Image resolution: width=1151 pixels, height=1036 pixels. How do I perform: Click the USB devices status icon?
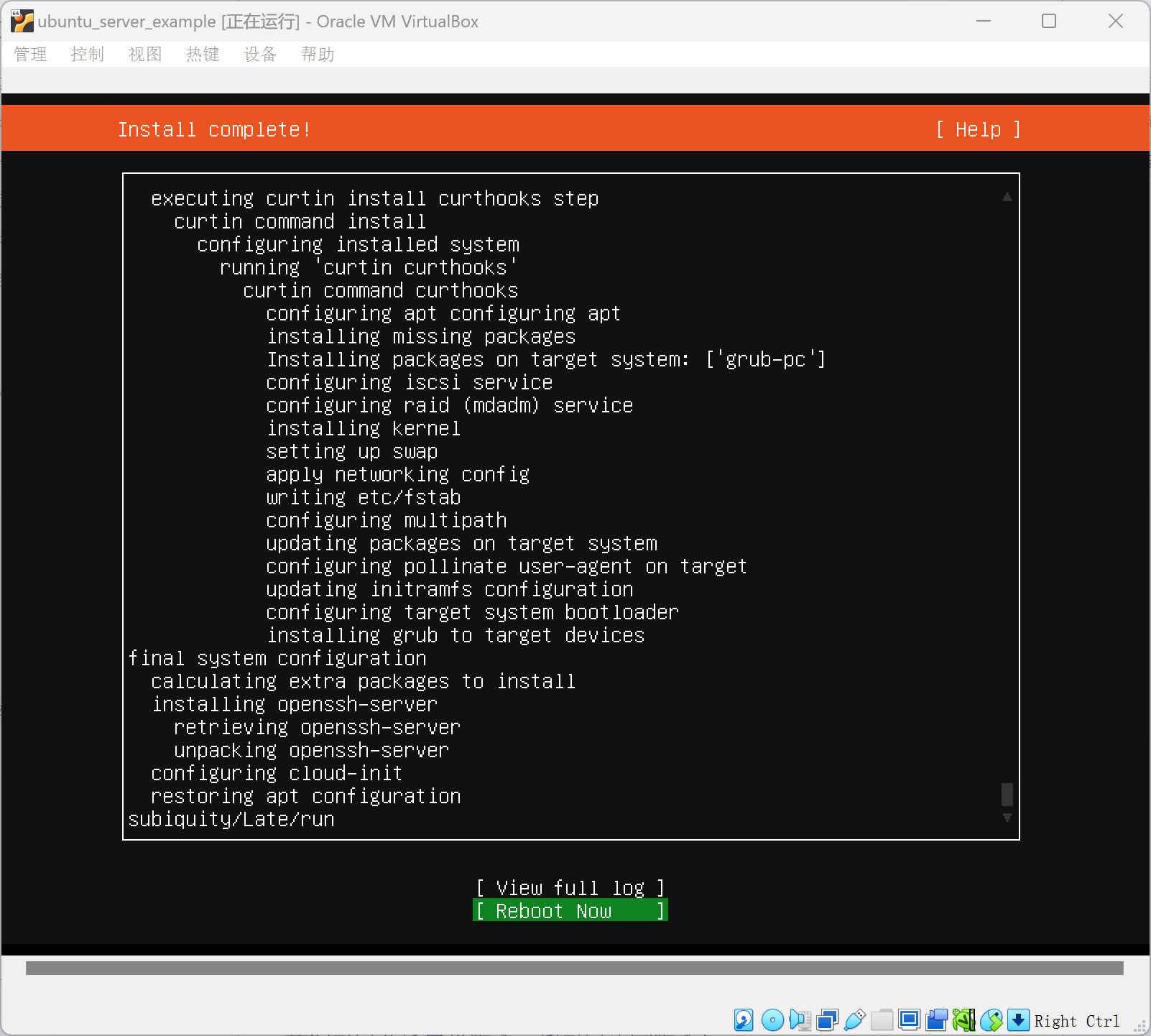[854, 1020]
